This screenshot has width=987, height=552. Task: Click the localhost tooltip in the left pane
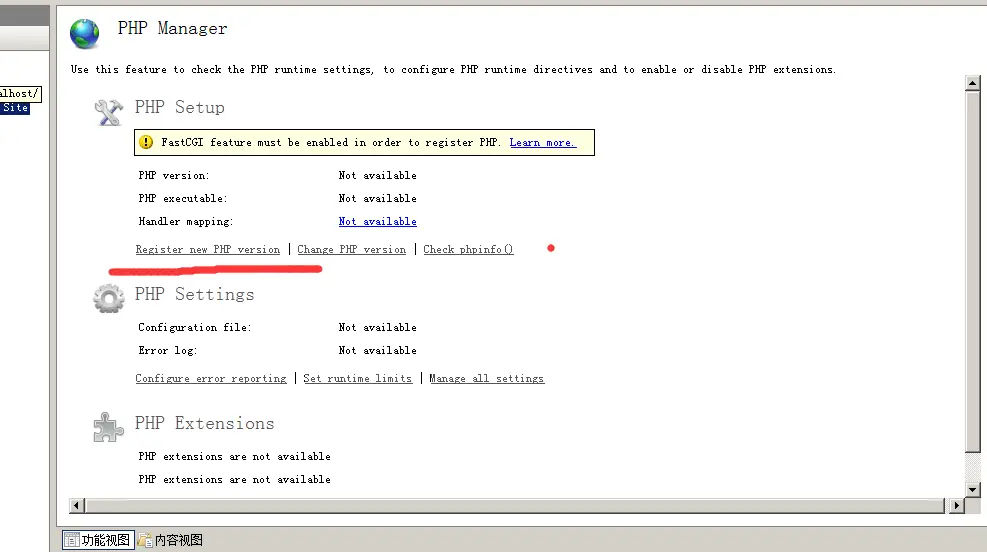tap(20, 94)
